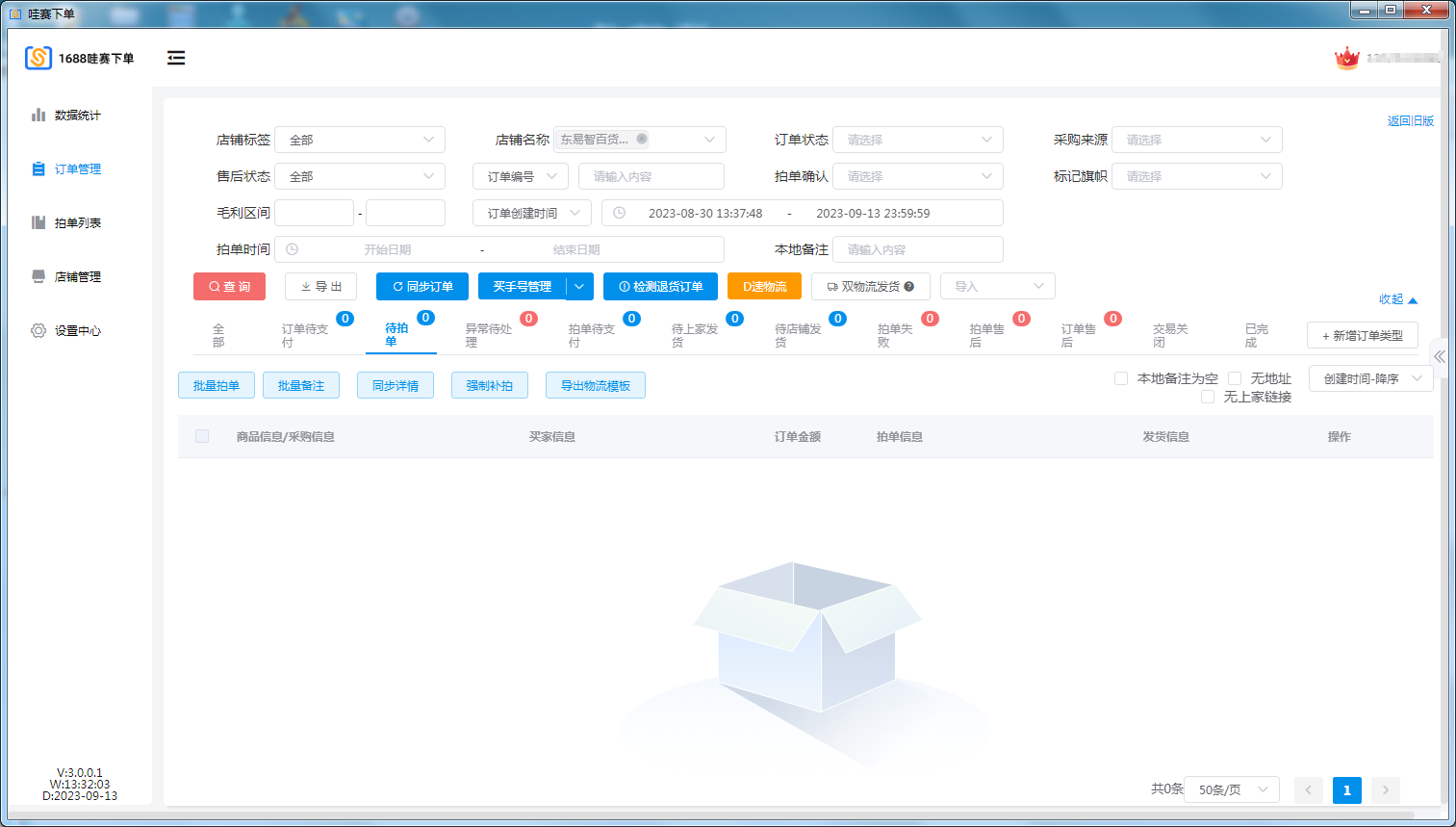Viewport: 1456px width, 827px height.
Task: Click the 导出 export button
Action: click(x=321, y=286)
